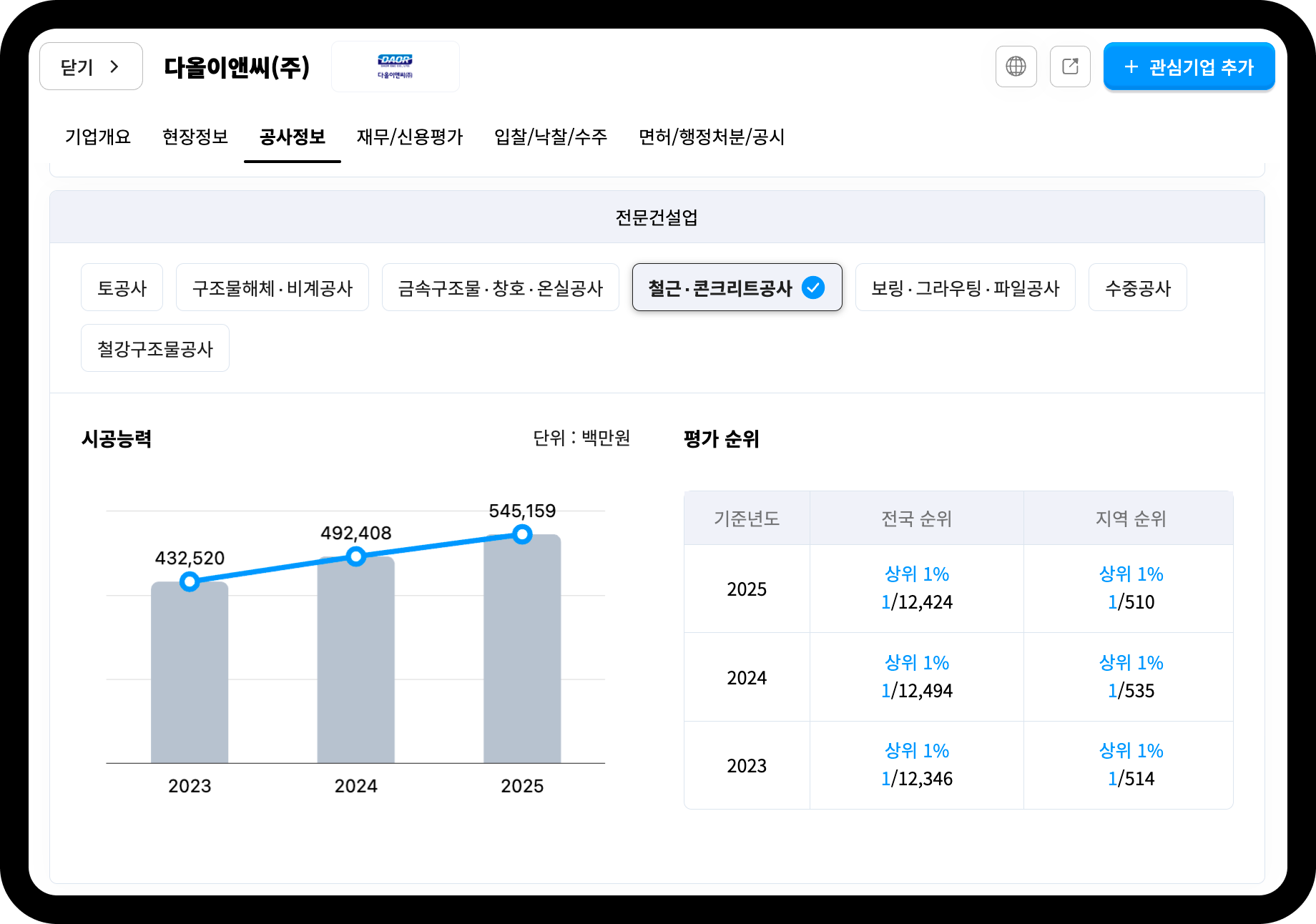Viewport: 1316px width, 924px height.
Task: Switch to the 기업개요 tab
Action: [x=98, y=137]
